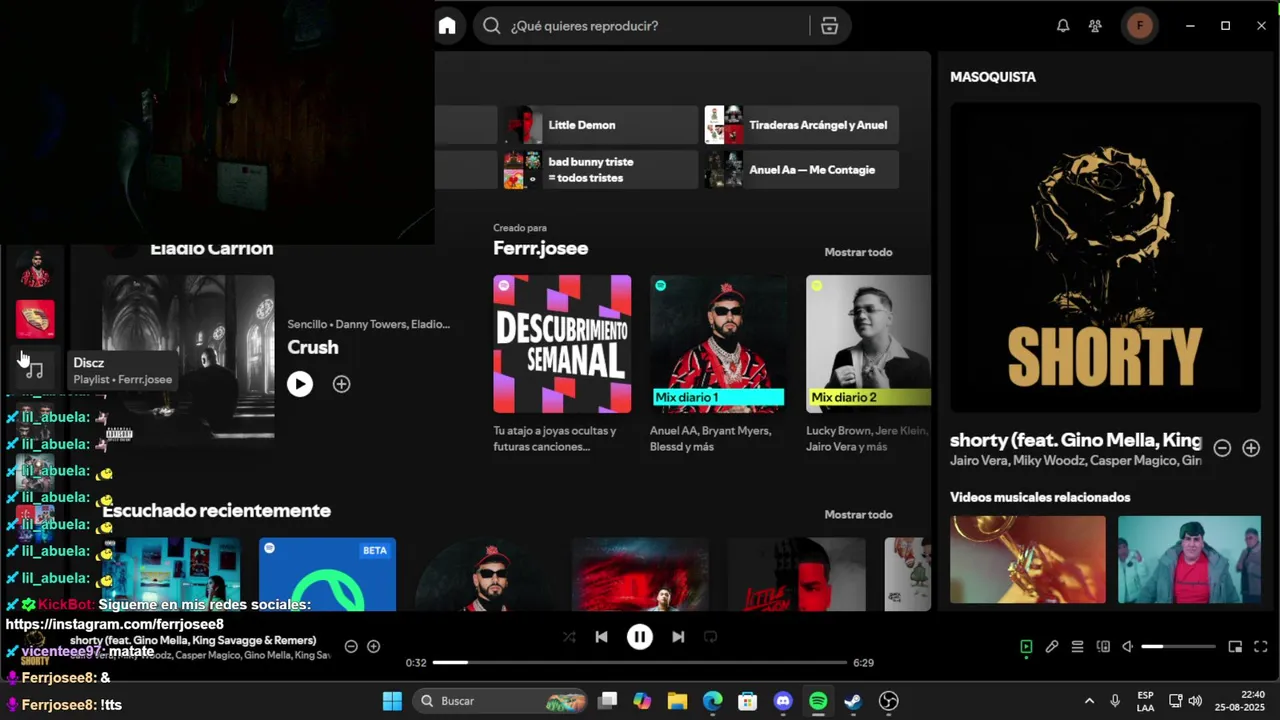Open the play queue
Image resolution: width=1280 pixels, height=720 pixels.
[1077, 647]
